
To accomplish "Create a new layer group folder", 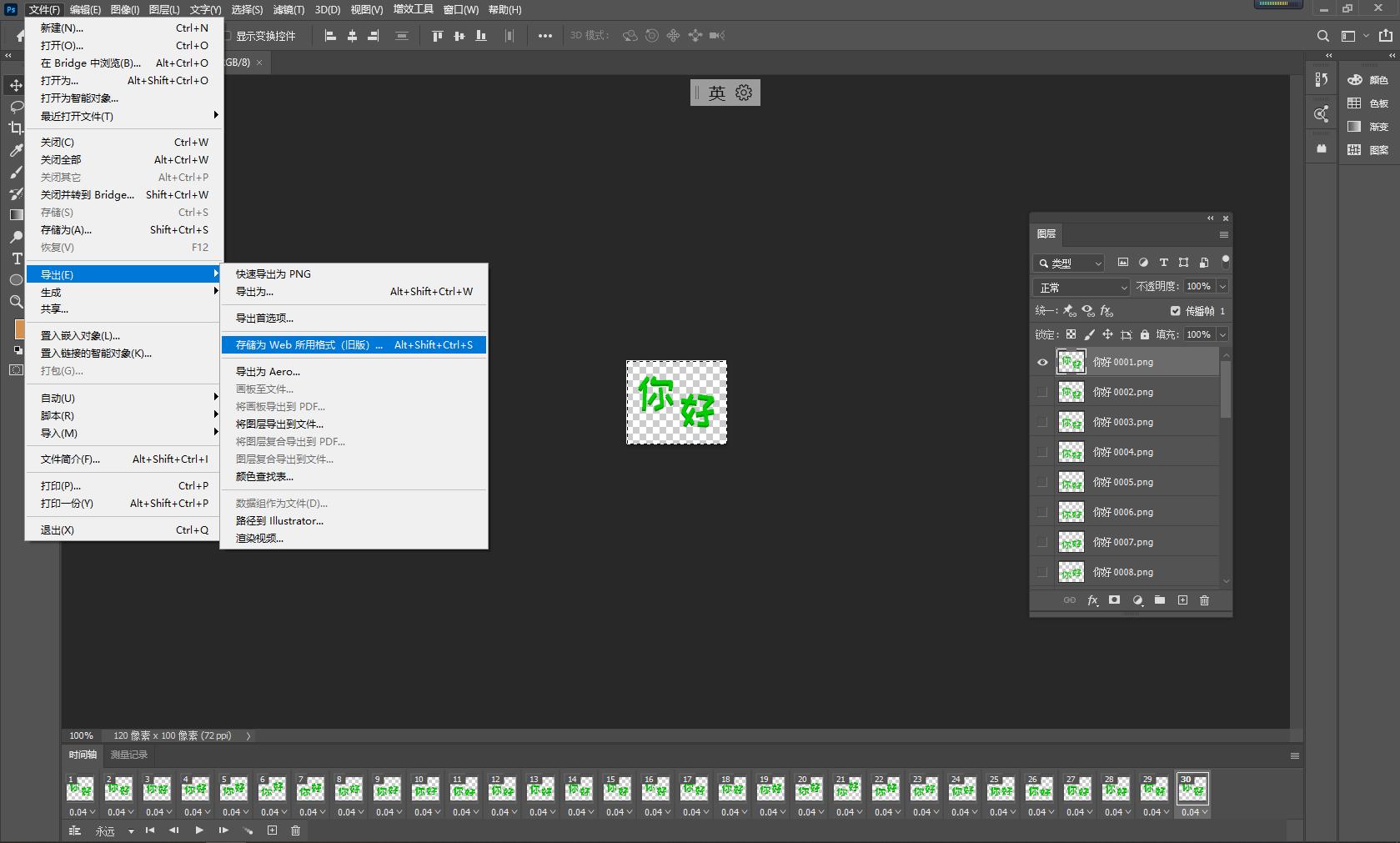I will tap(1159, 600).
